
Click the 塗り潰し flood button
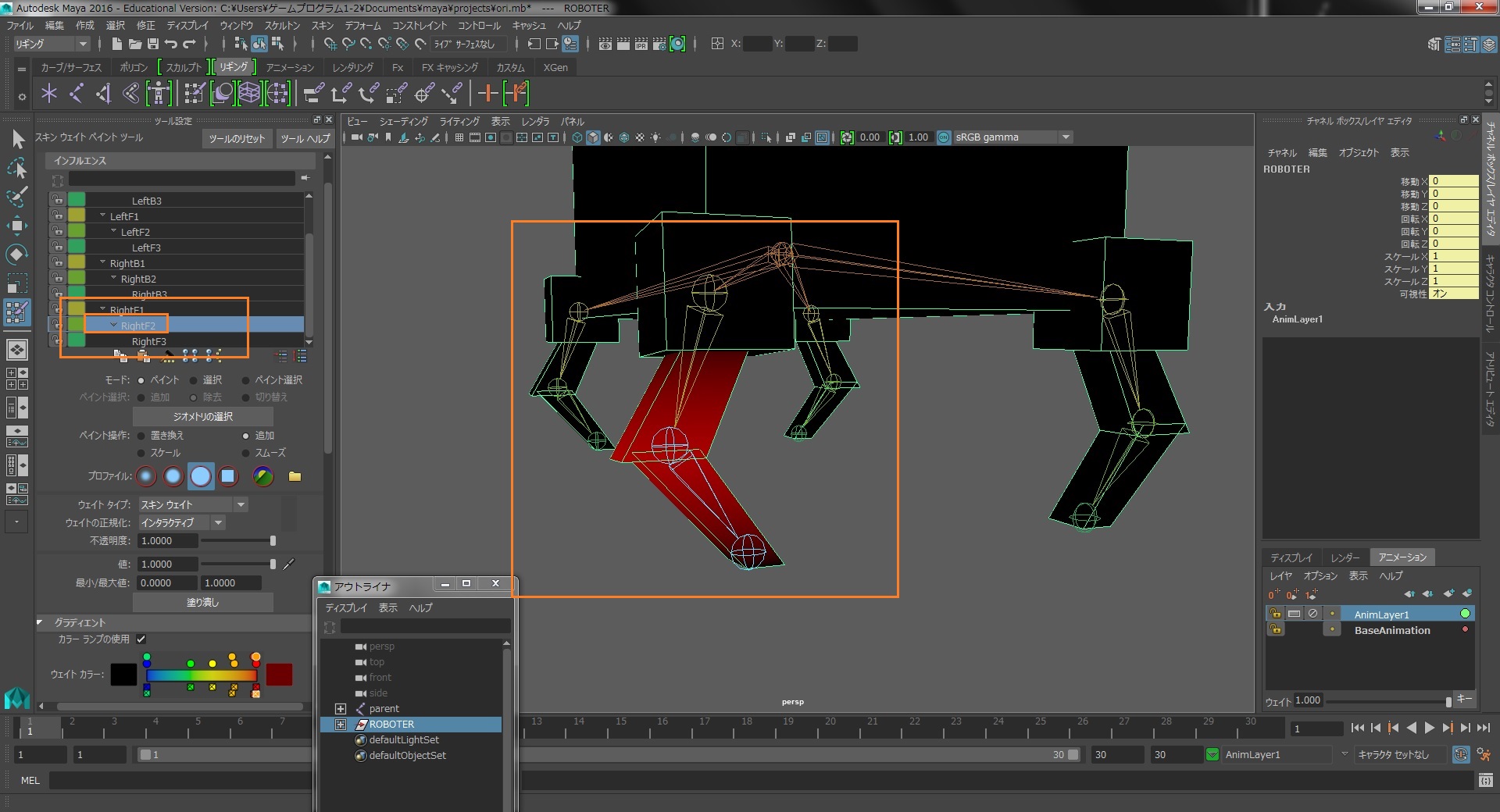[203, 603]
